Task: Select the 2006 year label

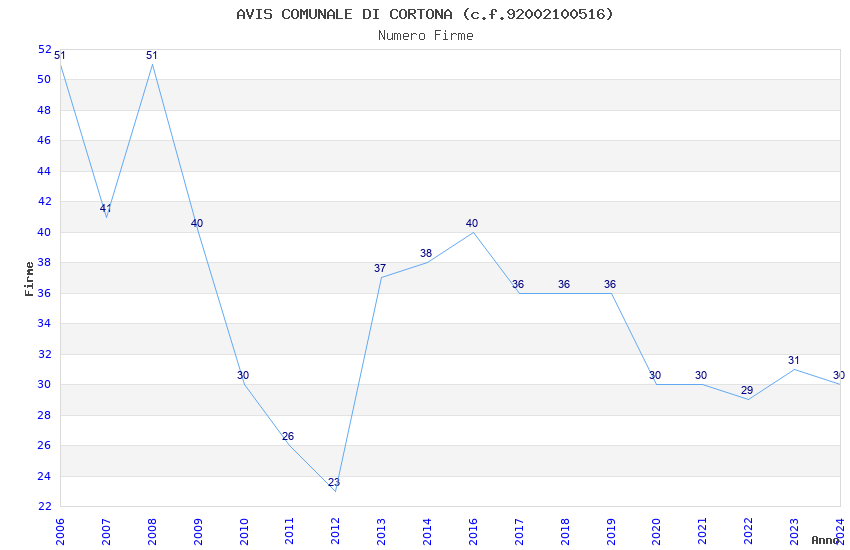Action: tap(60, 531)
